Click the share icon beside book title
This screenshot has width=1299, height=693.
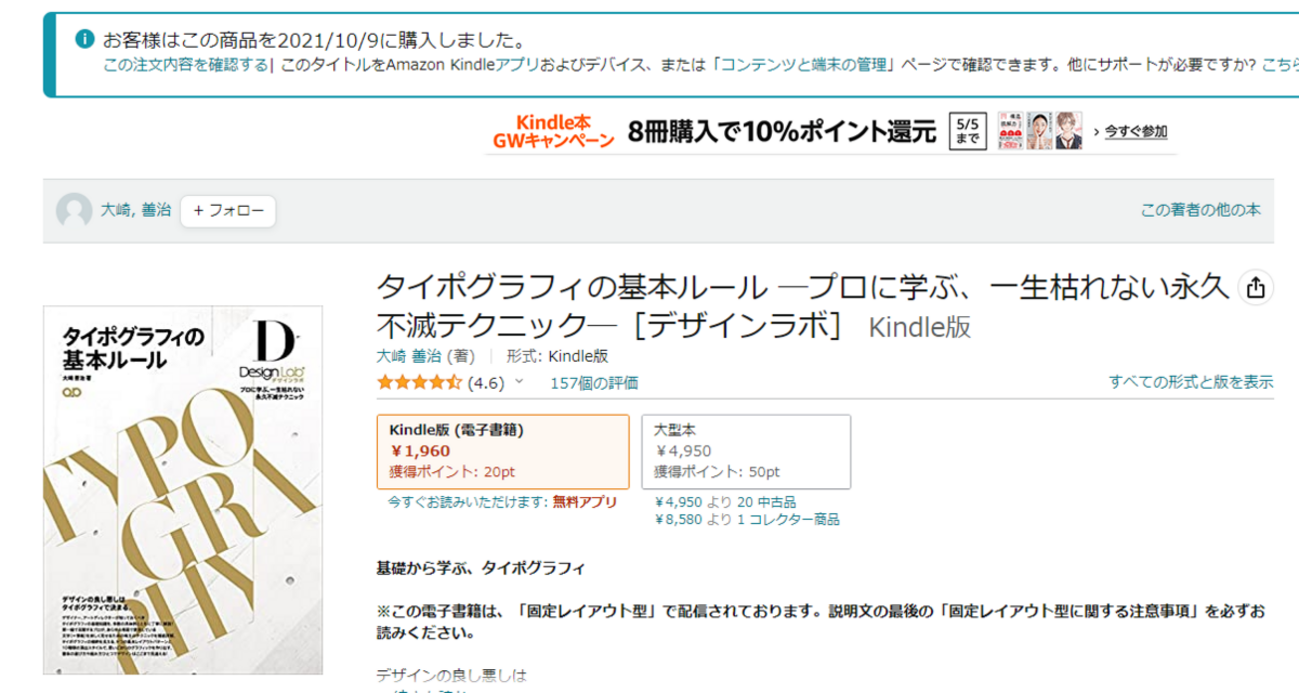coord(1255,288)
